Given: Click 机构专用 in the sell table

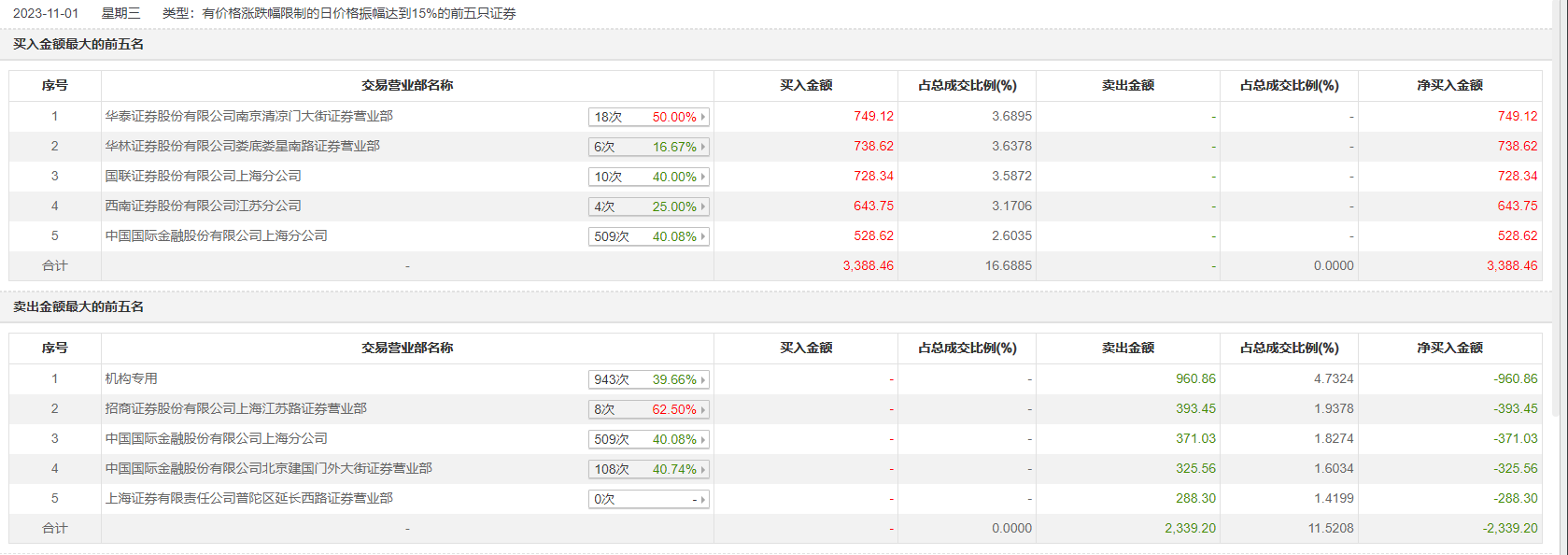Looking at the screenshot, I should pos(131,379).
